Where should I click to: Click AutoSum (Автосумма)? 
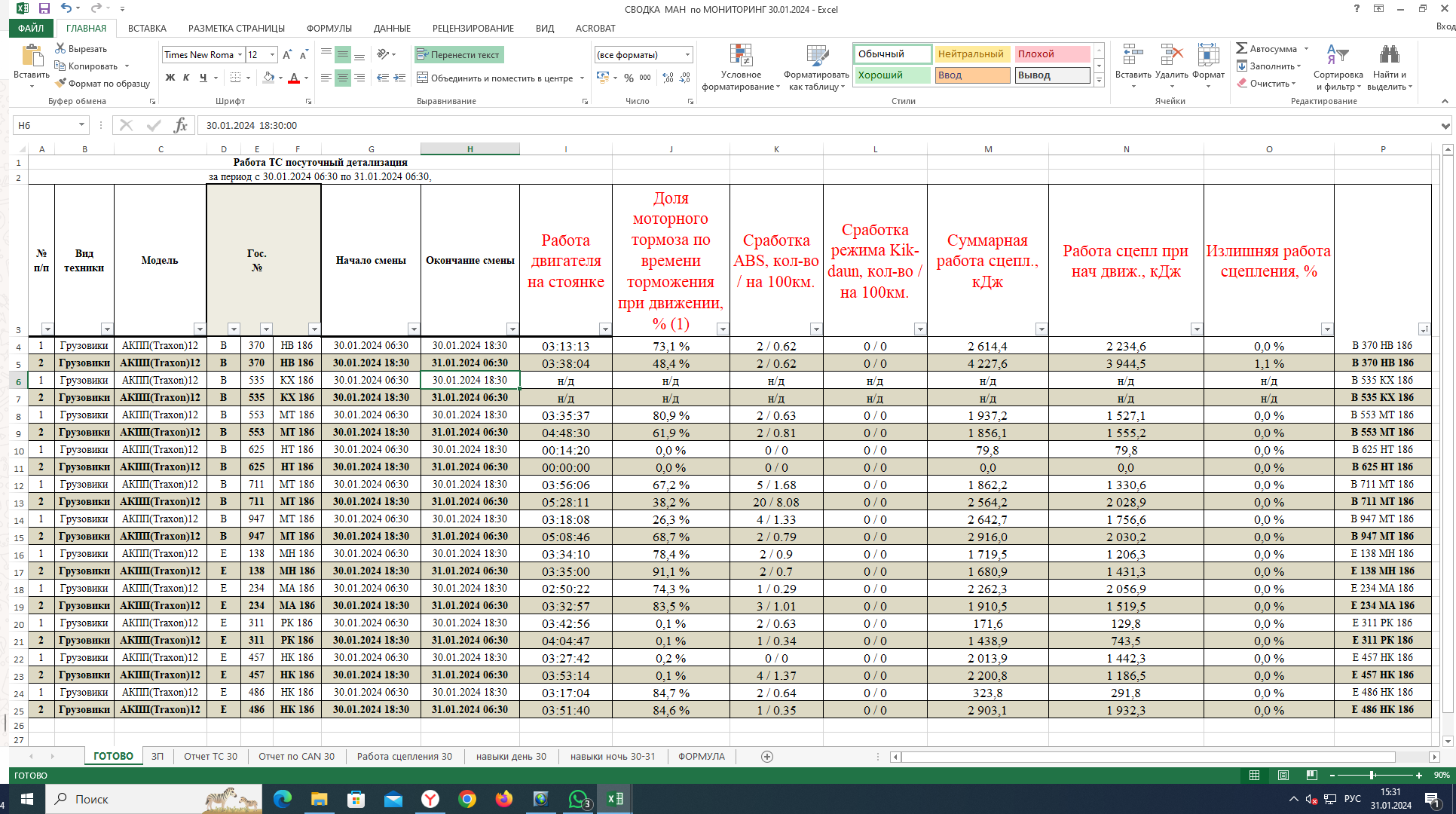[1267, 48]
